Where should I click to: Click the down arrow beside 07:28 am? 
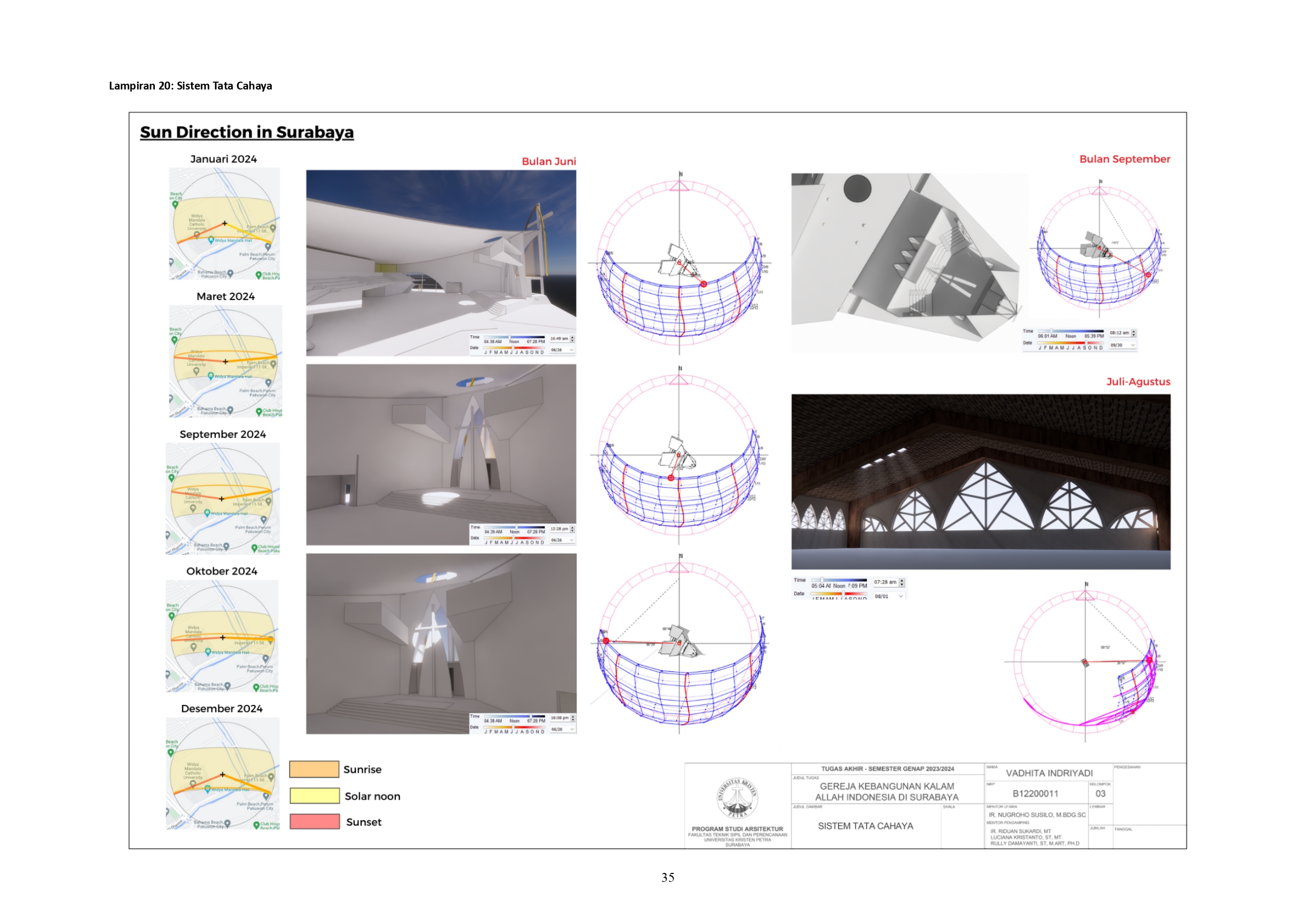pyautogui.click(x=902, y=584)
